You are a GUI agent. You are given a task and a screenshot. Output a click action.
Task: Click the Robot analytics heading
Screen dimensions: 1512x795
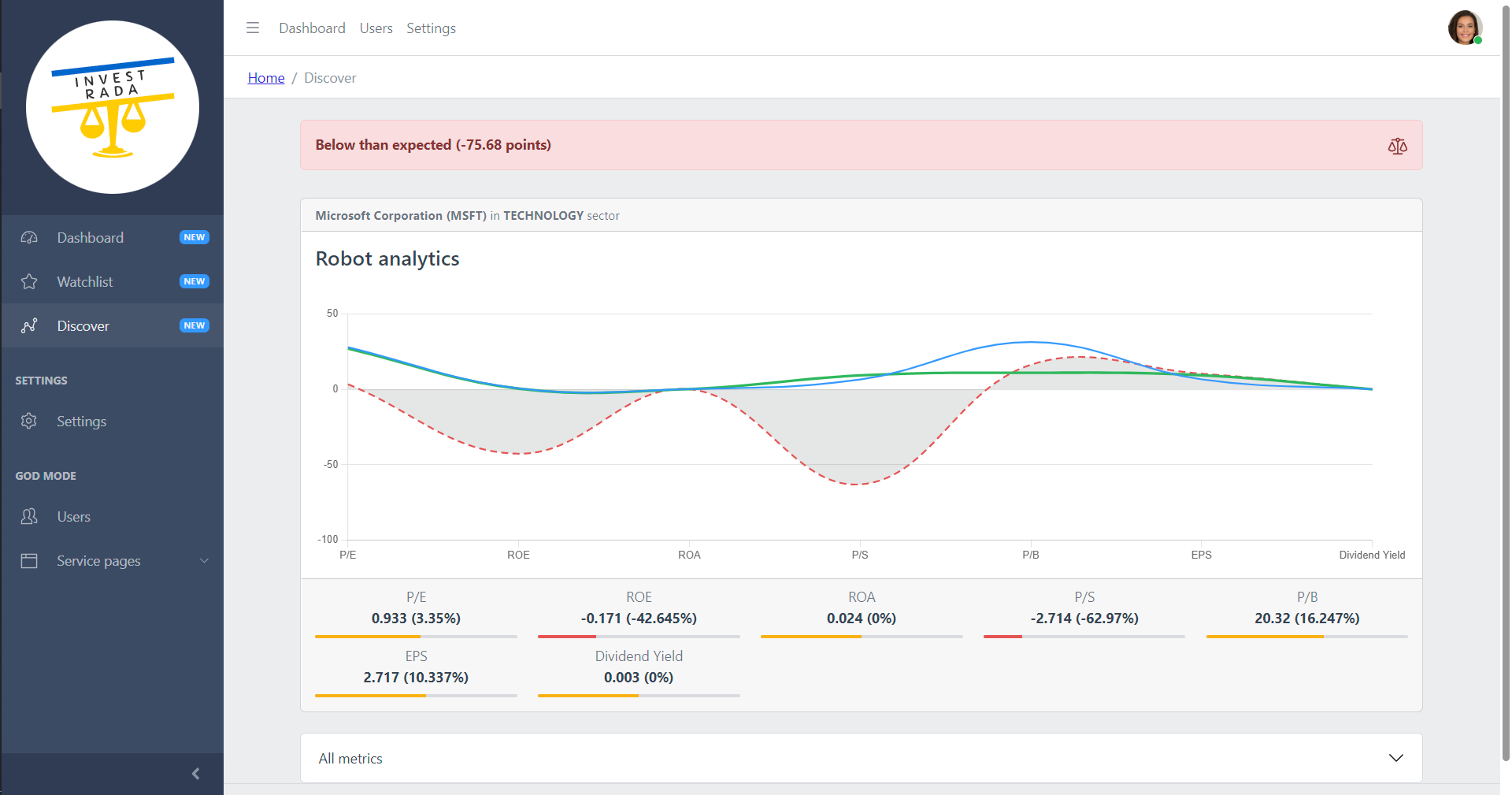387,258
